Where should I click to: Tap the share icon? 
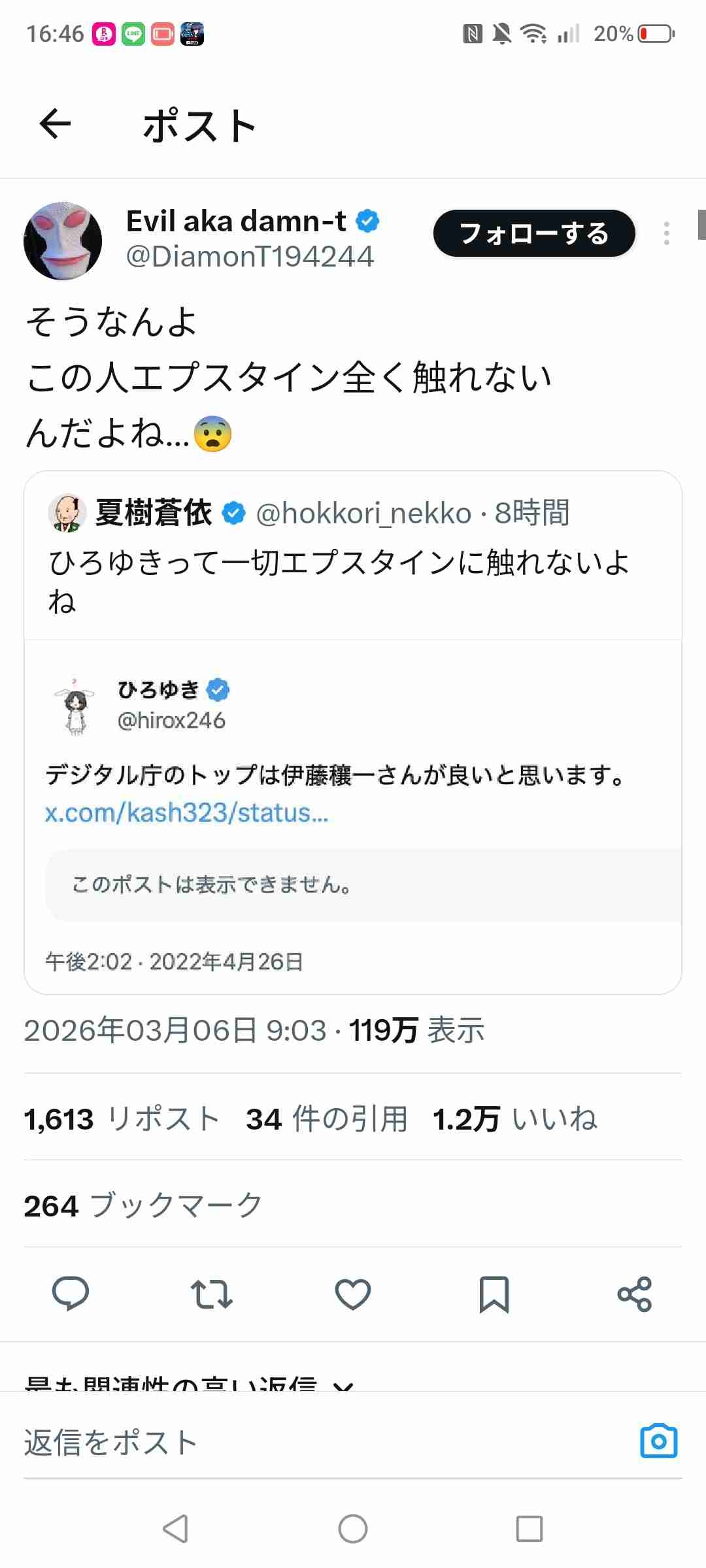(x=634, y=1294)
